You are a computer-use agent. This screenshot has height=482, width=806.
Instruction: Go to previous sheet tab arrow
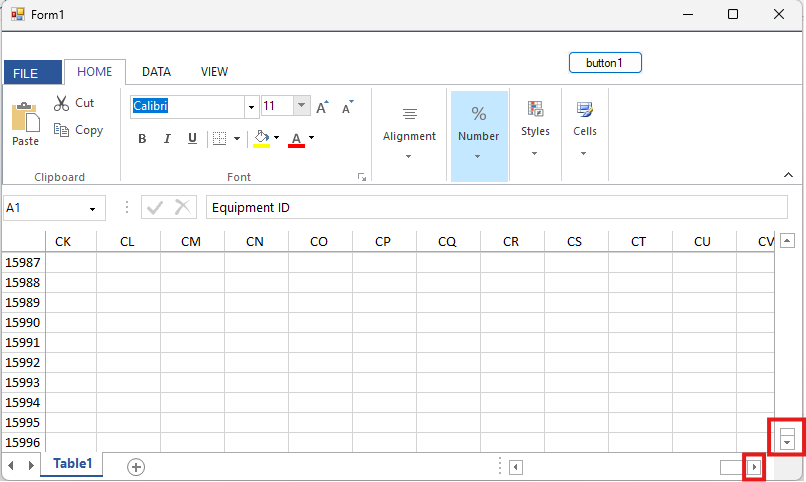[x=11, y=466]
